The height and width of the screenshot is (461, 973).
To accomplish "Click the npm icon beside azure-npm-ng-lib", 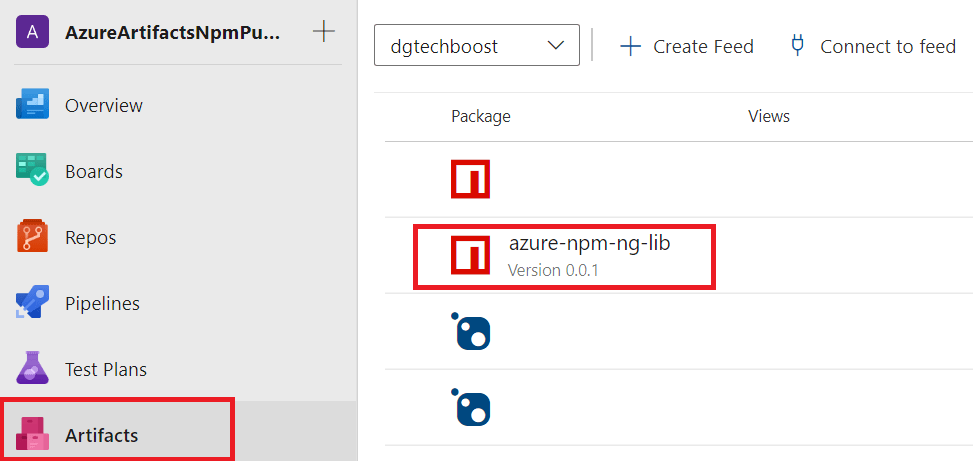I will pos(470,255).
